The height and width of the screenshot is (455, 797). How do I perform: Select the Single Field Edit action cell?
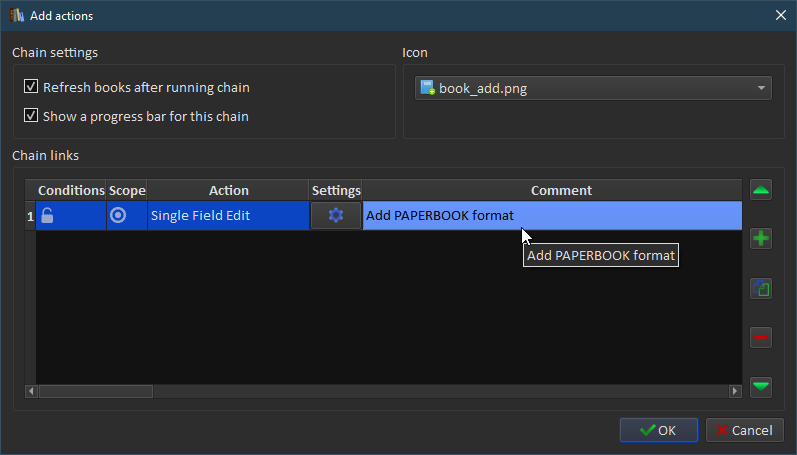(228, 216)
